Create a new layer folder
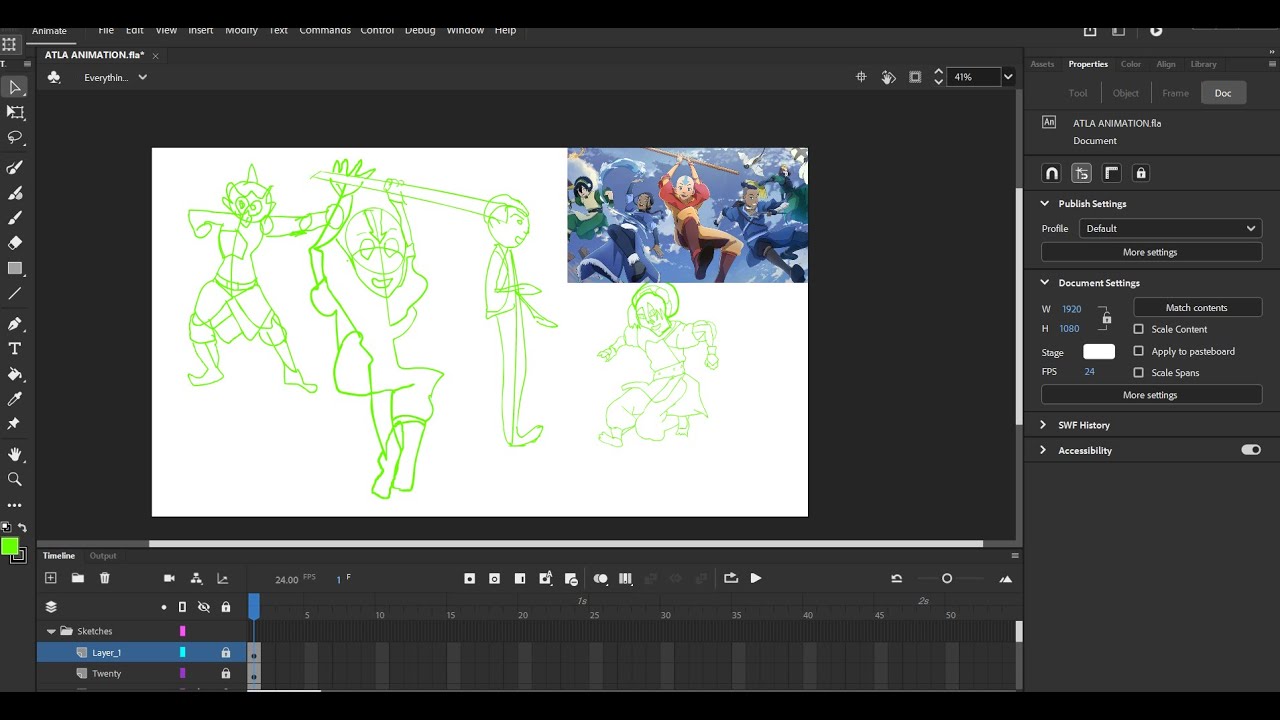This screenshot has width=1280, height=720. click(x=77, y=578)
